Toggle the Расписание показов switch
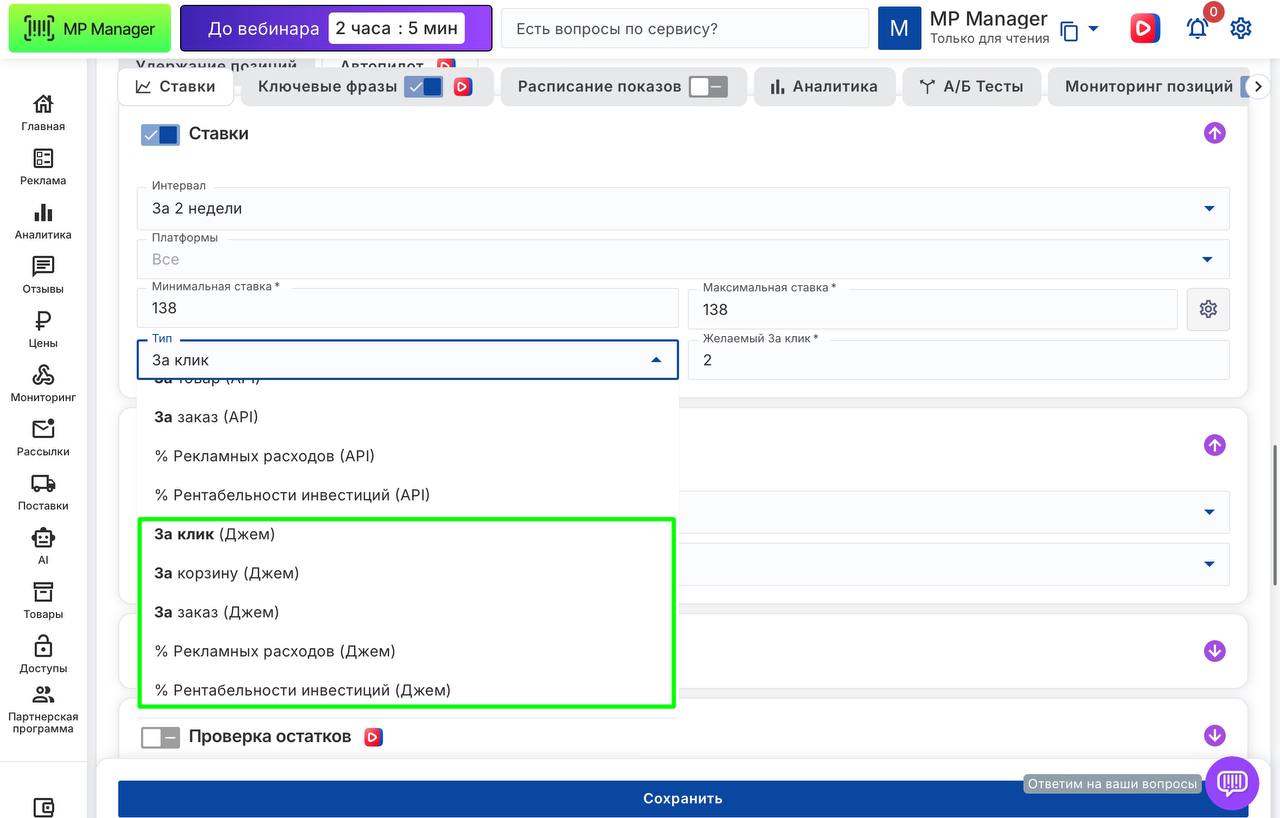The height and width of the screenshot is (818, 1280). [x=708, y=87]
